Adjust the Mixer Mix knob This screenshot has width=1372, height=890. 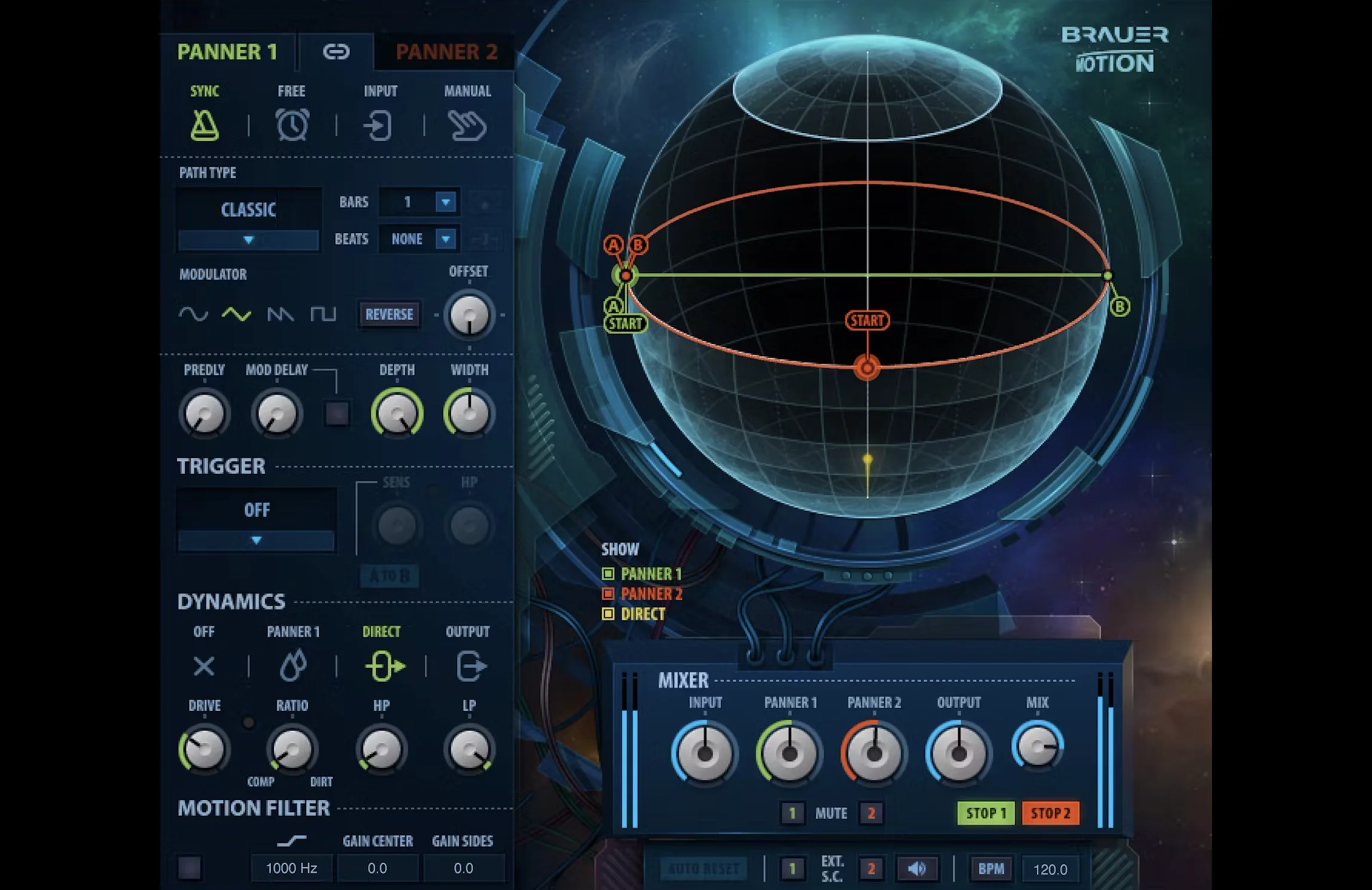coord(1038,746)
